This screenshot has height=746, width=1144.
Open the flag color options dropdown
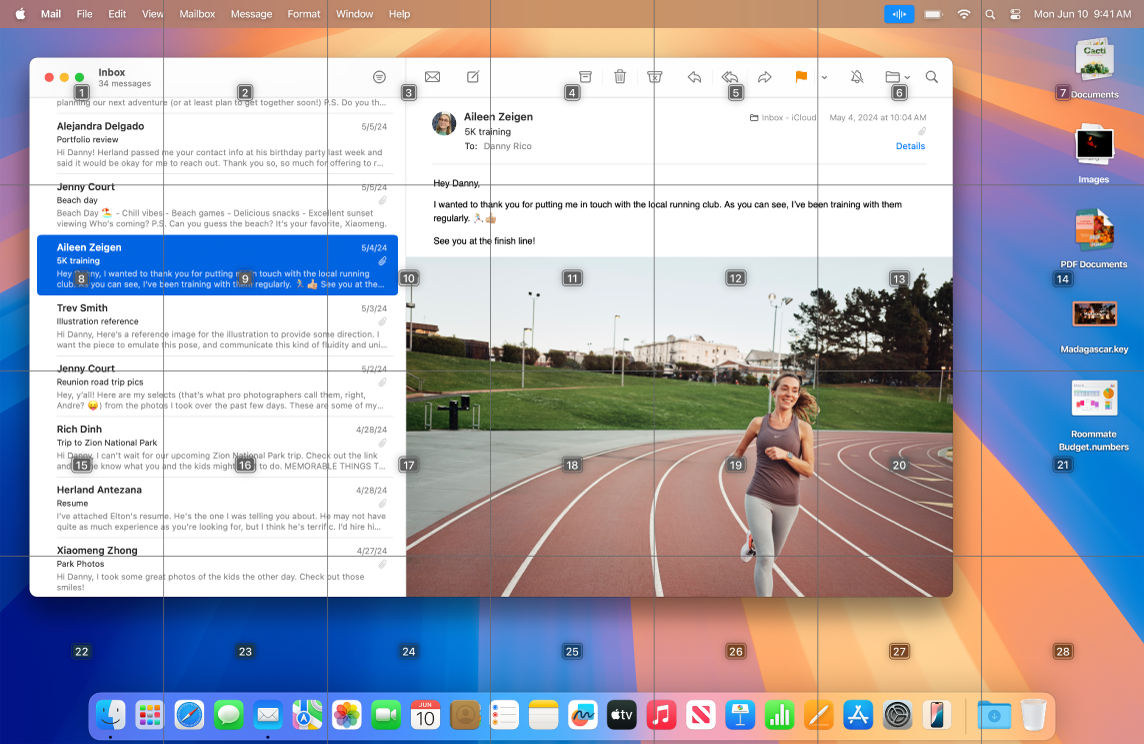coord(824,76)
